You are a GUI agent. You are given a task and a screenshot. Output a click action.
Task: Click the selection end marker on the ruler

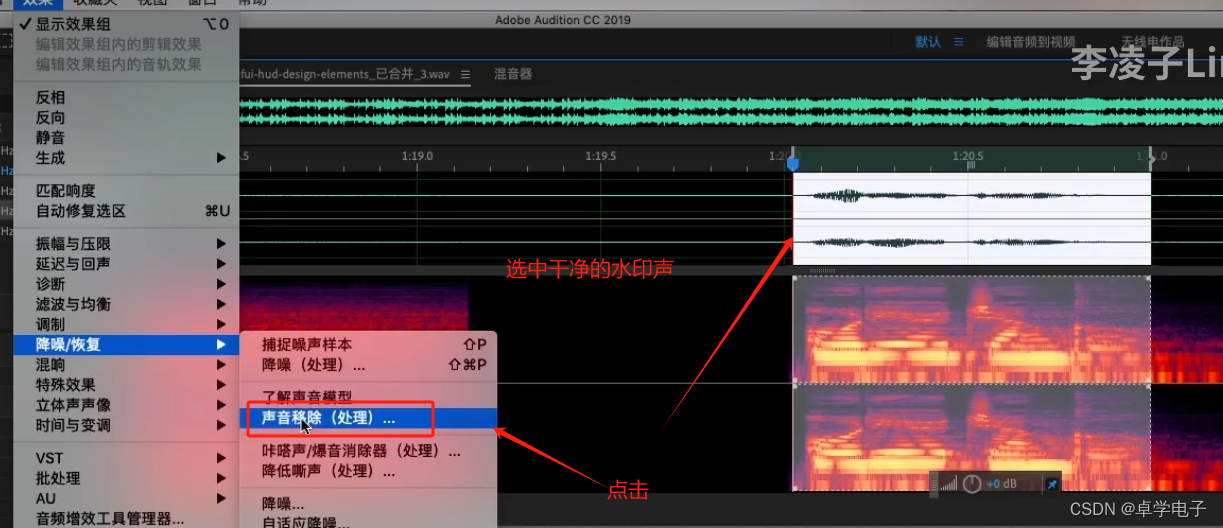(x=1151, y=158)
